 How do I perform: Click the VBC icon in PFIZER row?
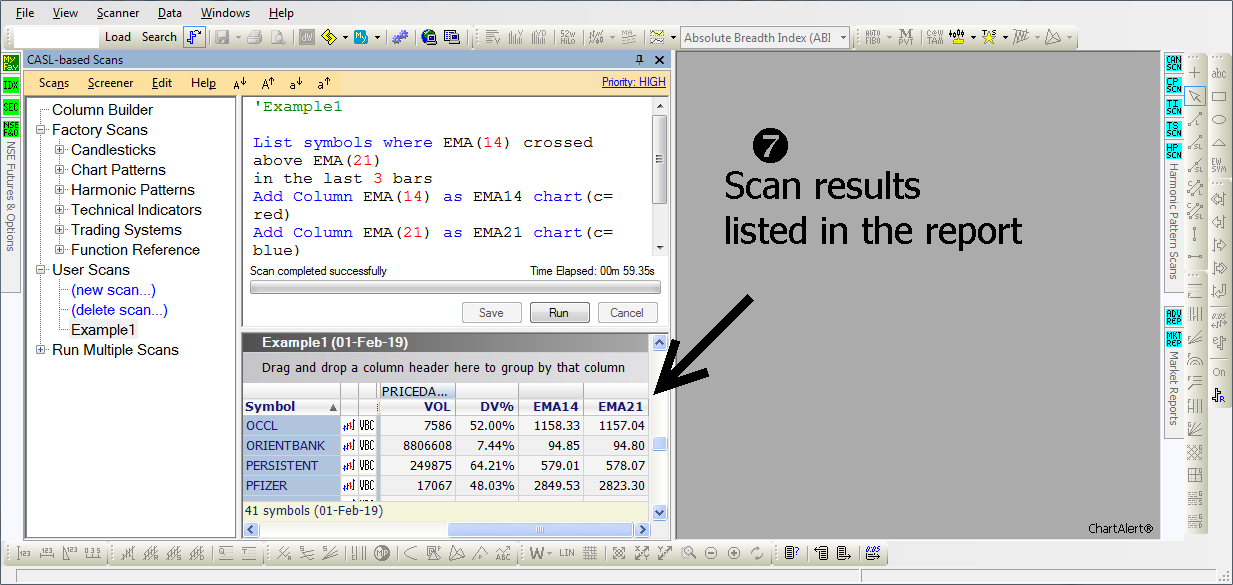pyautogui.click(x=367, y=486)
